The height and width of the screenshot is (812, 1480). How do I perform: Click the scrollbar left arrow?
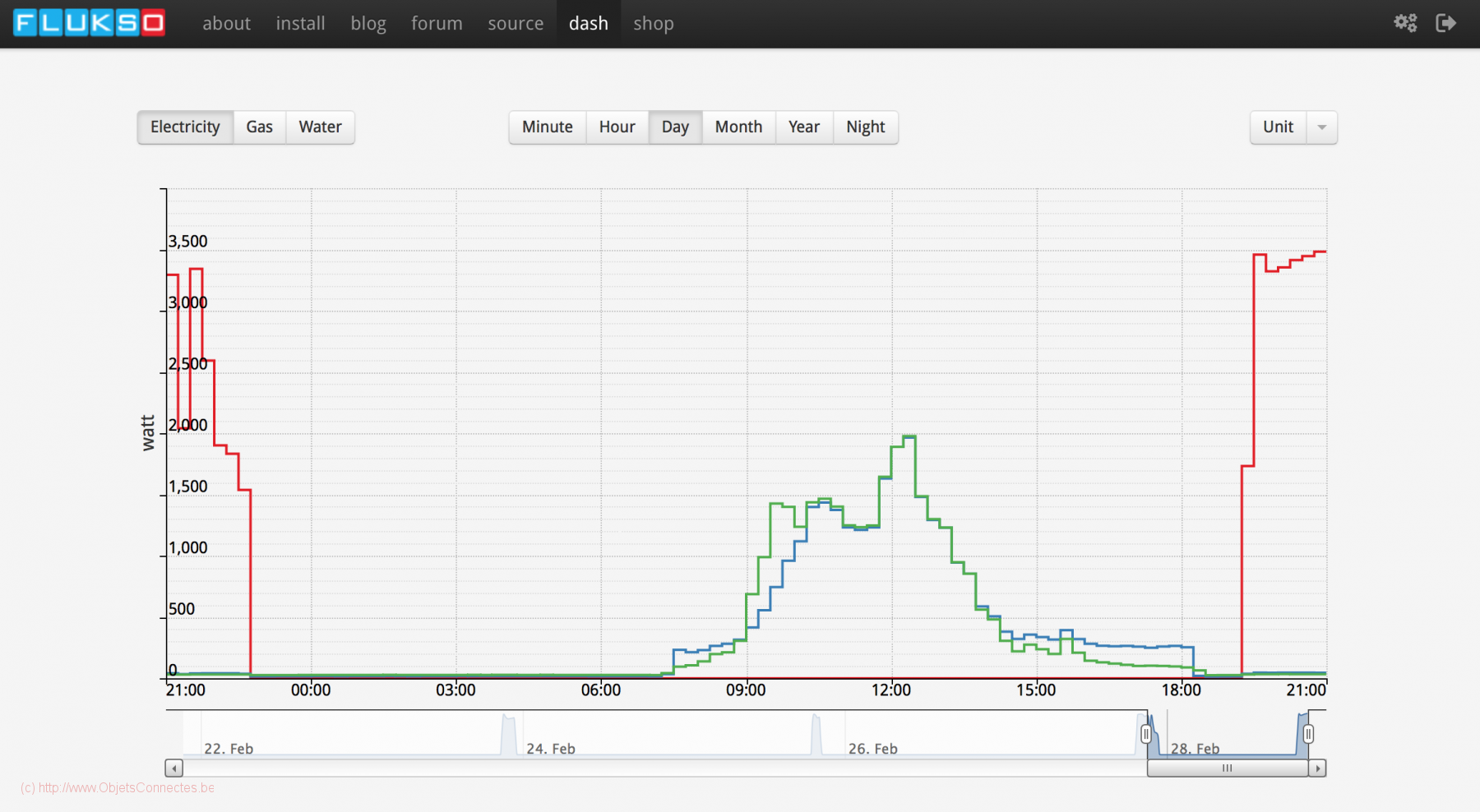click(173, 768)
